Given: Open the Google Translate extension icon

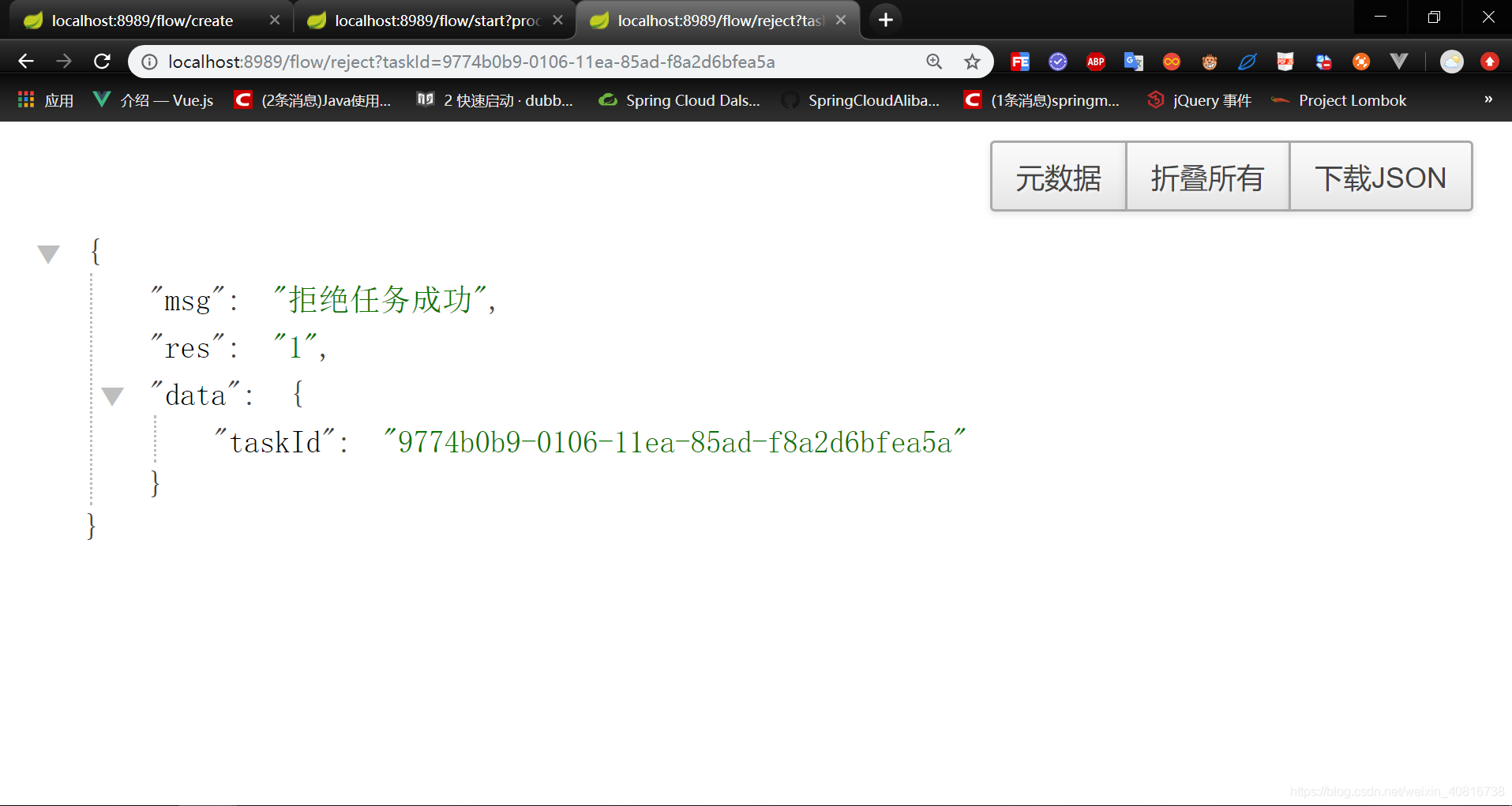Looking at the screenshot, I should tap(1134, 62).
